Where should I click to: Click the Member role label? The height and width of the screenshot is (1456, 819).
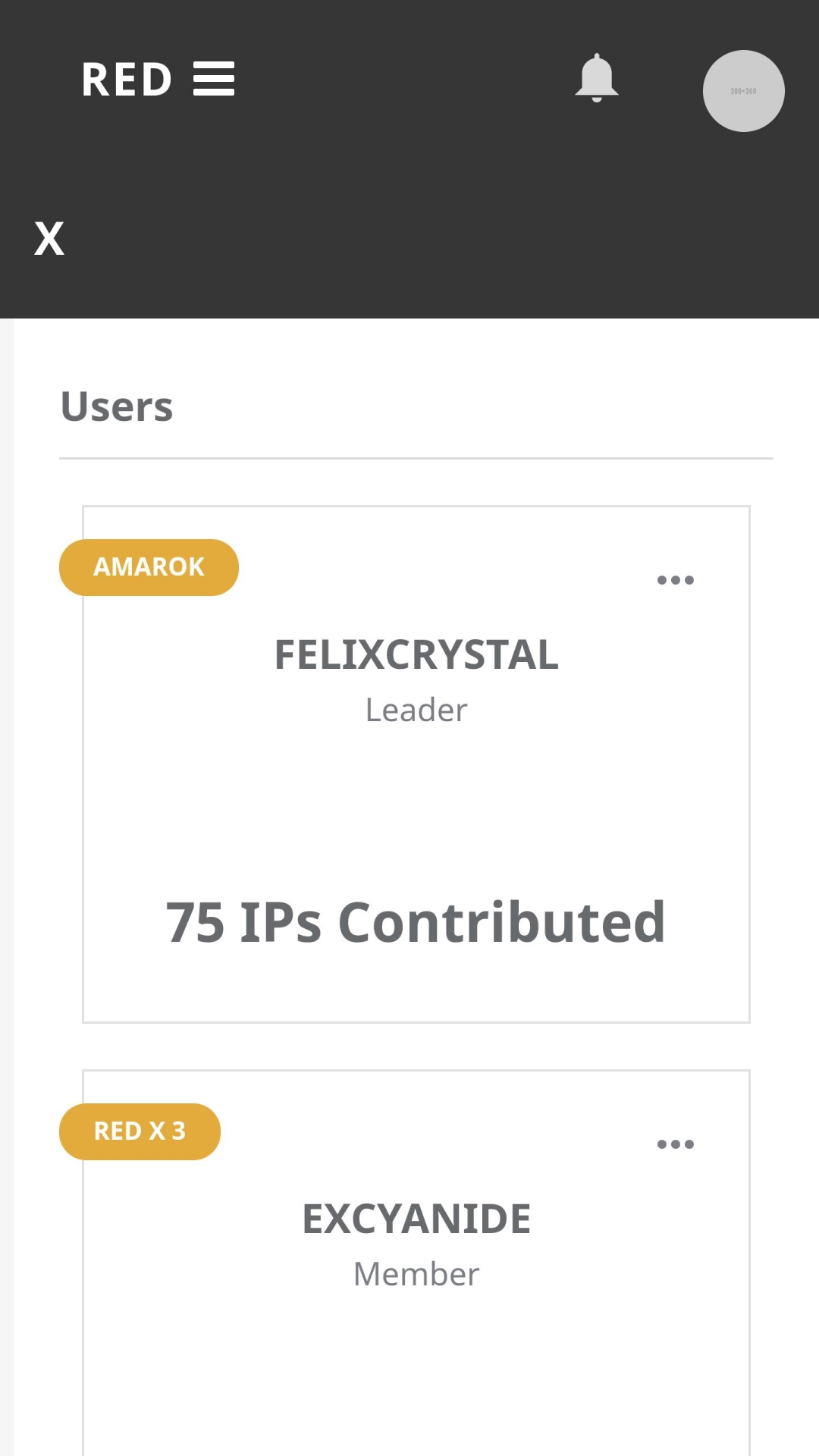pyautogui.click(x=416, y=1275)
